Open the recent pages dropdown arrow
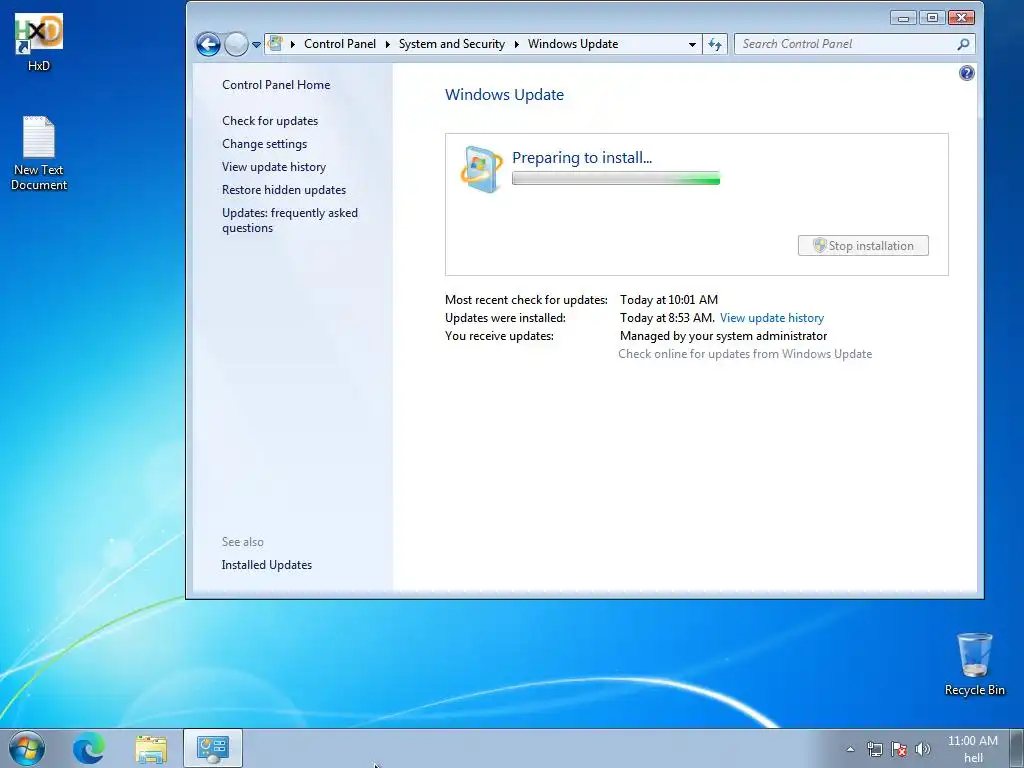This screenshot has height=768, width=1024. 256,45
